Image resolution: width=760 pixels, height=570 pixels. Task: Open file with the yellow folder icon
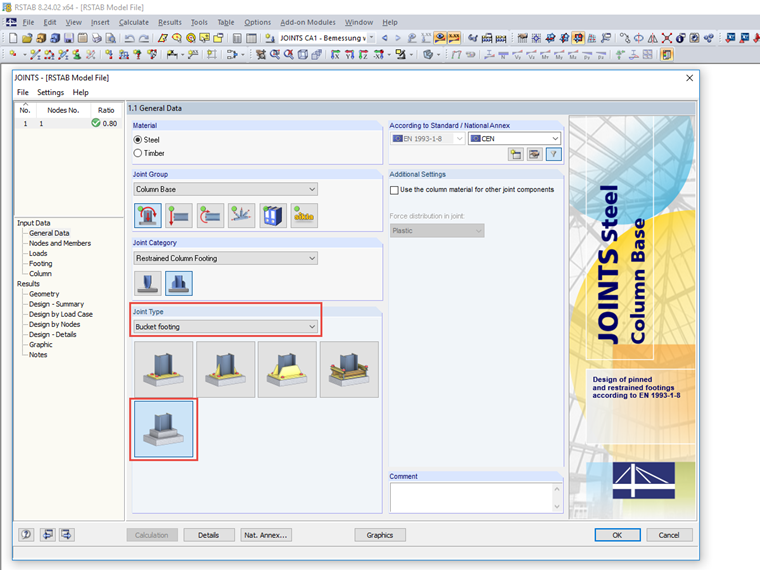pos(27,38)
